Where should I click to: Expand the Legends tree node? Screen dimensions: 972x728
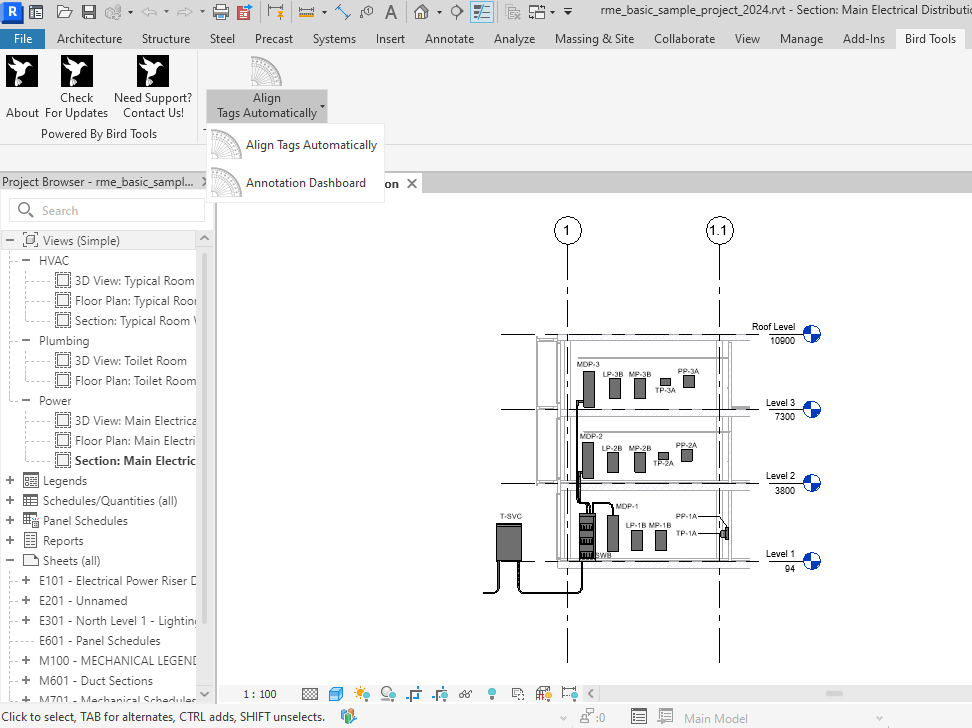click(x=10, y=481)
